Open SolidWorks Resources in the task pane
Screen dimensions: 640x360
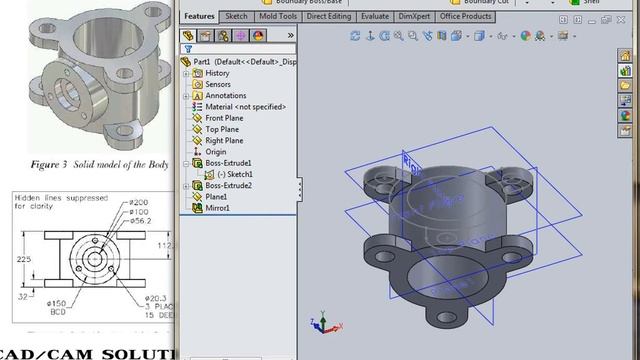(x=625, y=56)
